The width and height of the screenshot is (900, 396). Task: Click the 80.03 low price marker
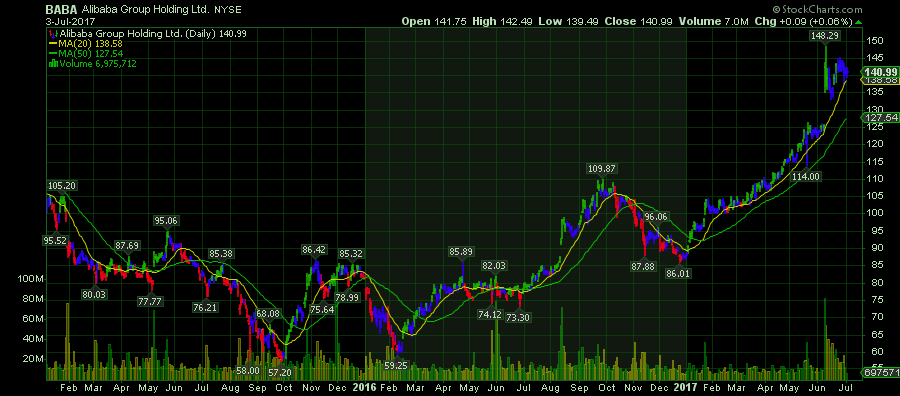[94, 294]
